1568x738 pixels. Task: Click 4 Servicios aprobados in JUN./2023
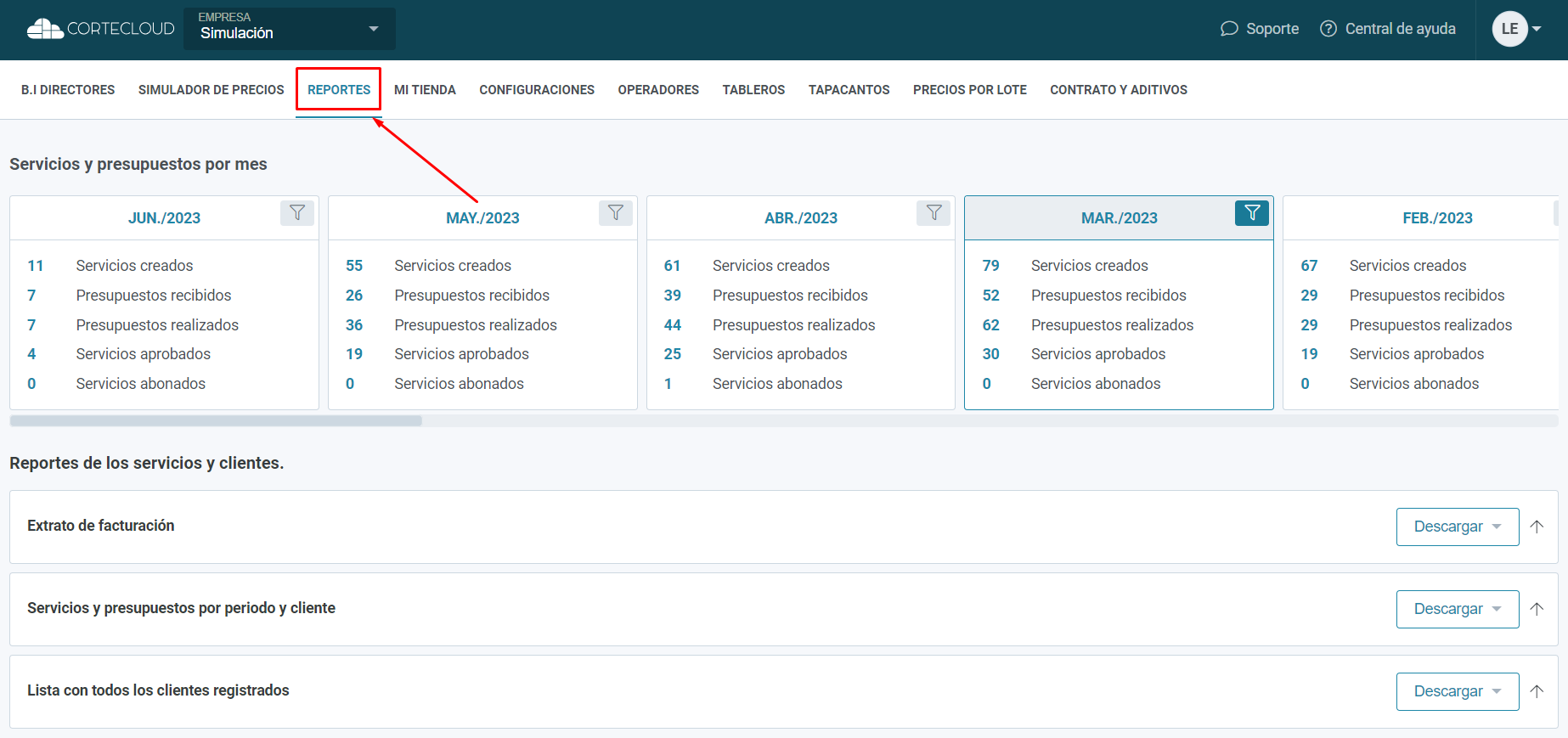point(119,354)
